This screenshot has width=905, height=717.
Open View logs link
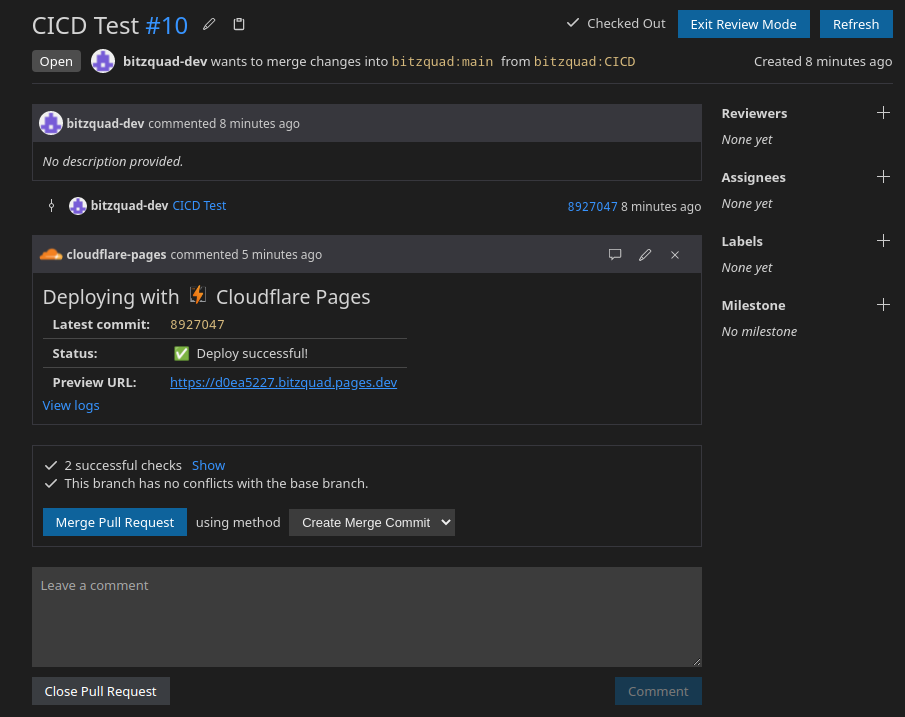point(71,405)
